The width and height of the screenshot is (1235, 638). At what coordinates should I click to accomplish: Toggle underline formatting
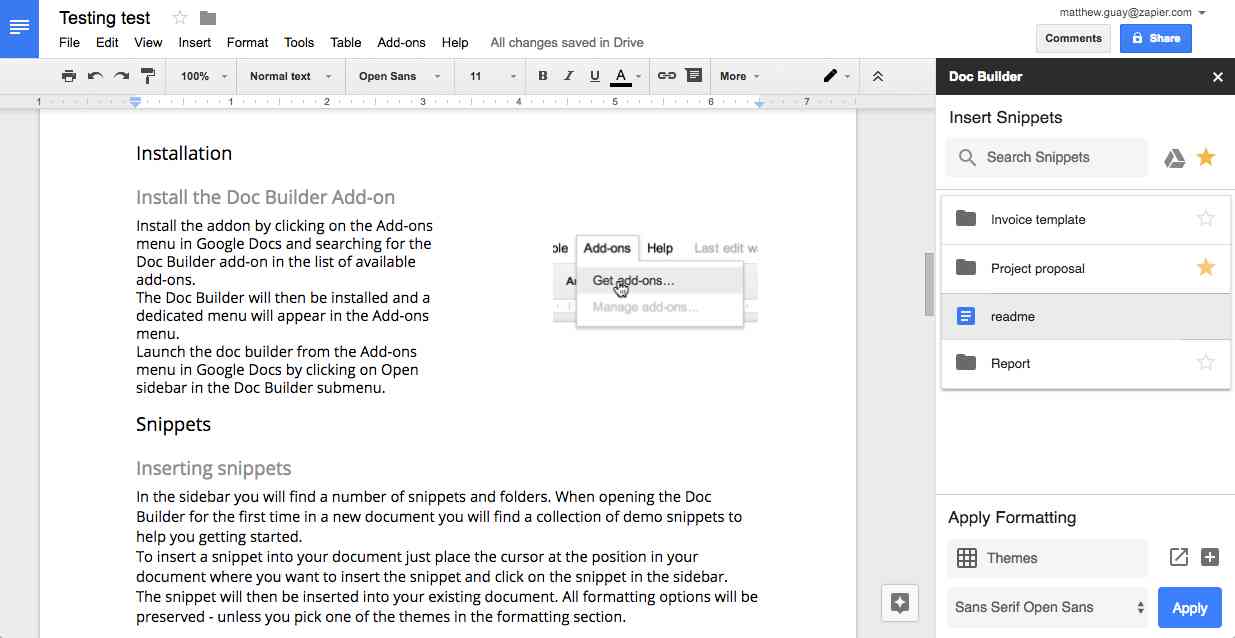tap(595, 76)
